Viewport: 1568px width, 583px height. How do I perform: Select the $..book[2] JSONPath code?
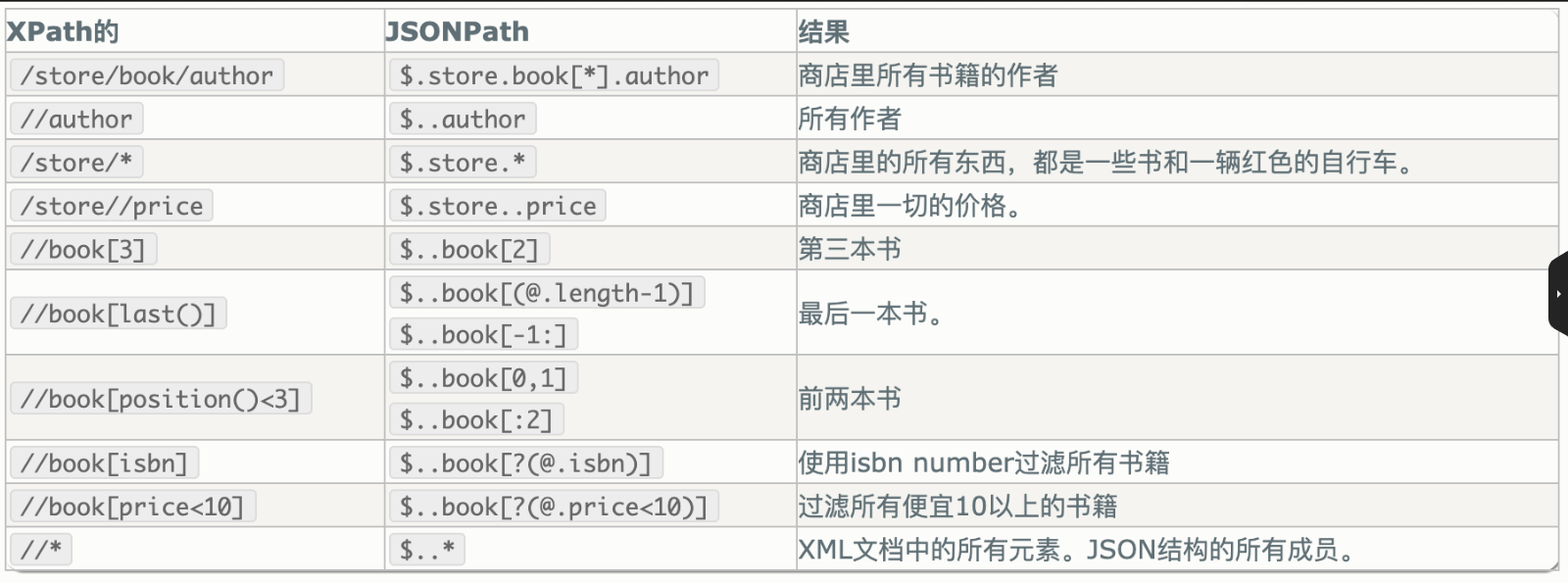[x=469, y=249]
